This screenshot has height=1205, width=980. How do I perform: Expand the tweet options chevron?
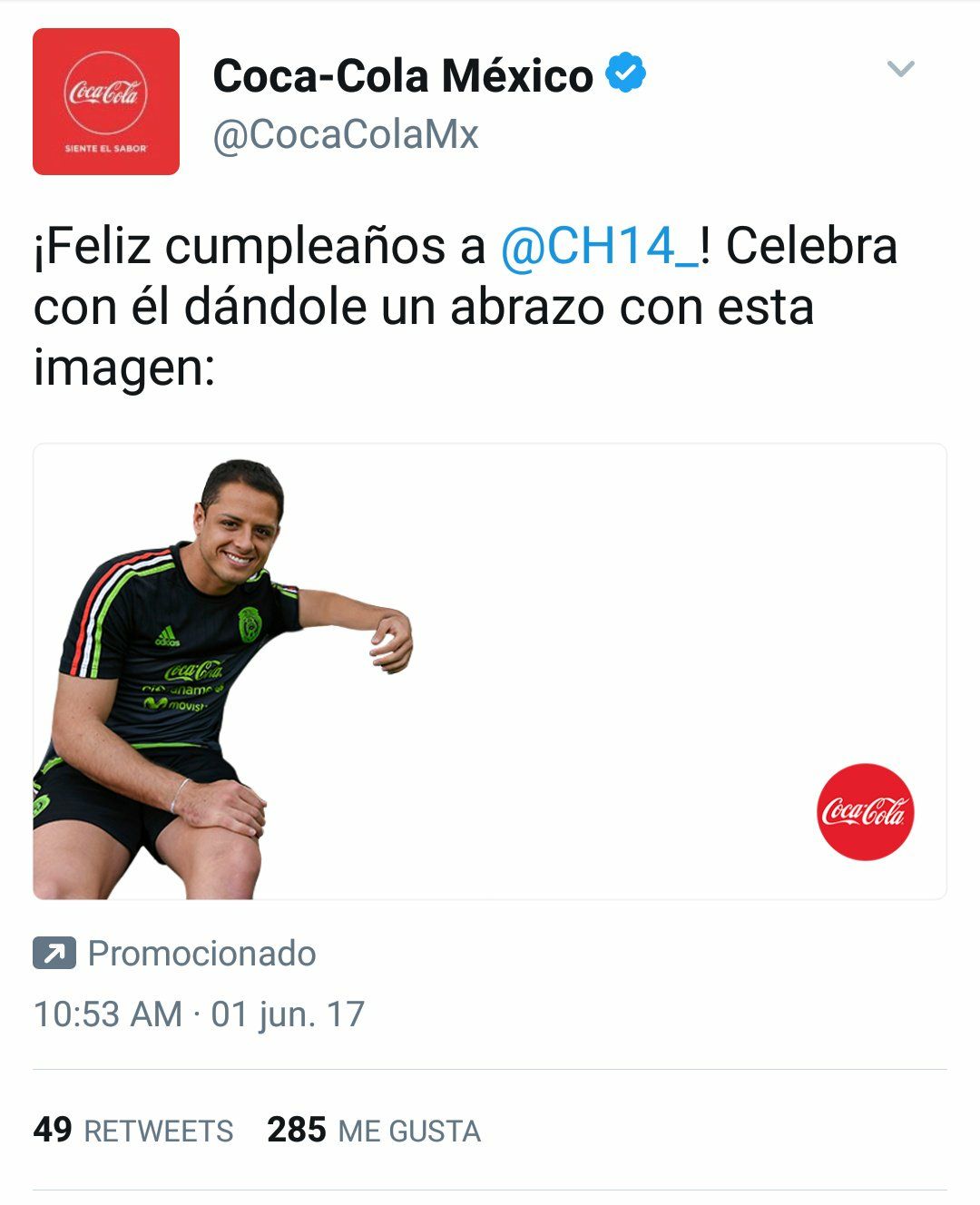coord(900,69)
